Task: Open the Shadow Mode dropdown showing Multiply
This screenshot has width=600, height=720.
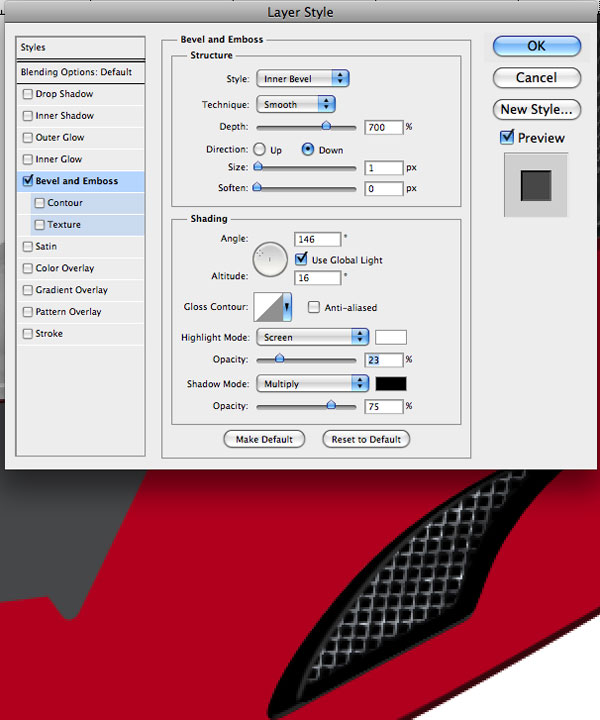Action: 313,383
